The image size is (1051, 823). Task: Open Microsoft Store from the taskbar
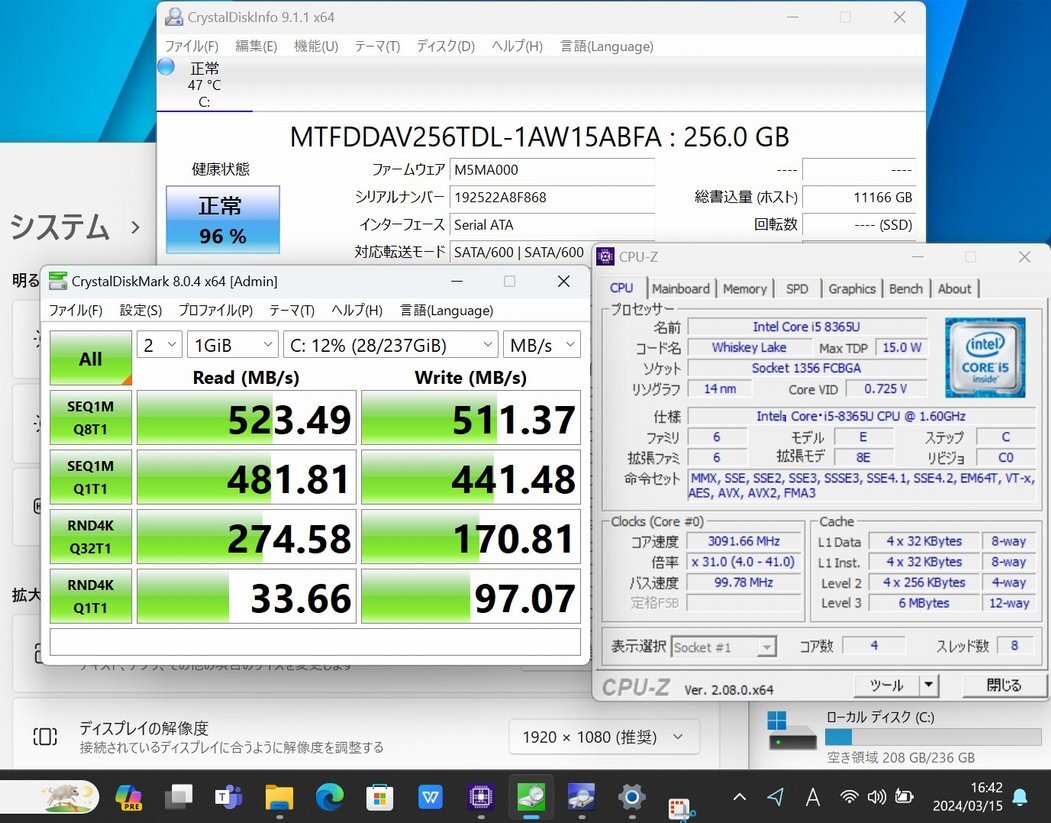point(379,797)
